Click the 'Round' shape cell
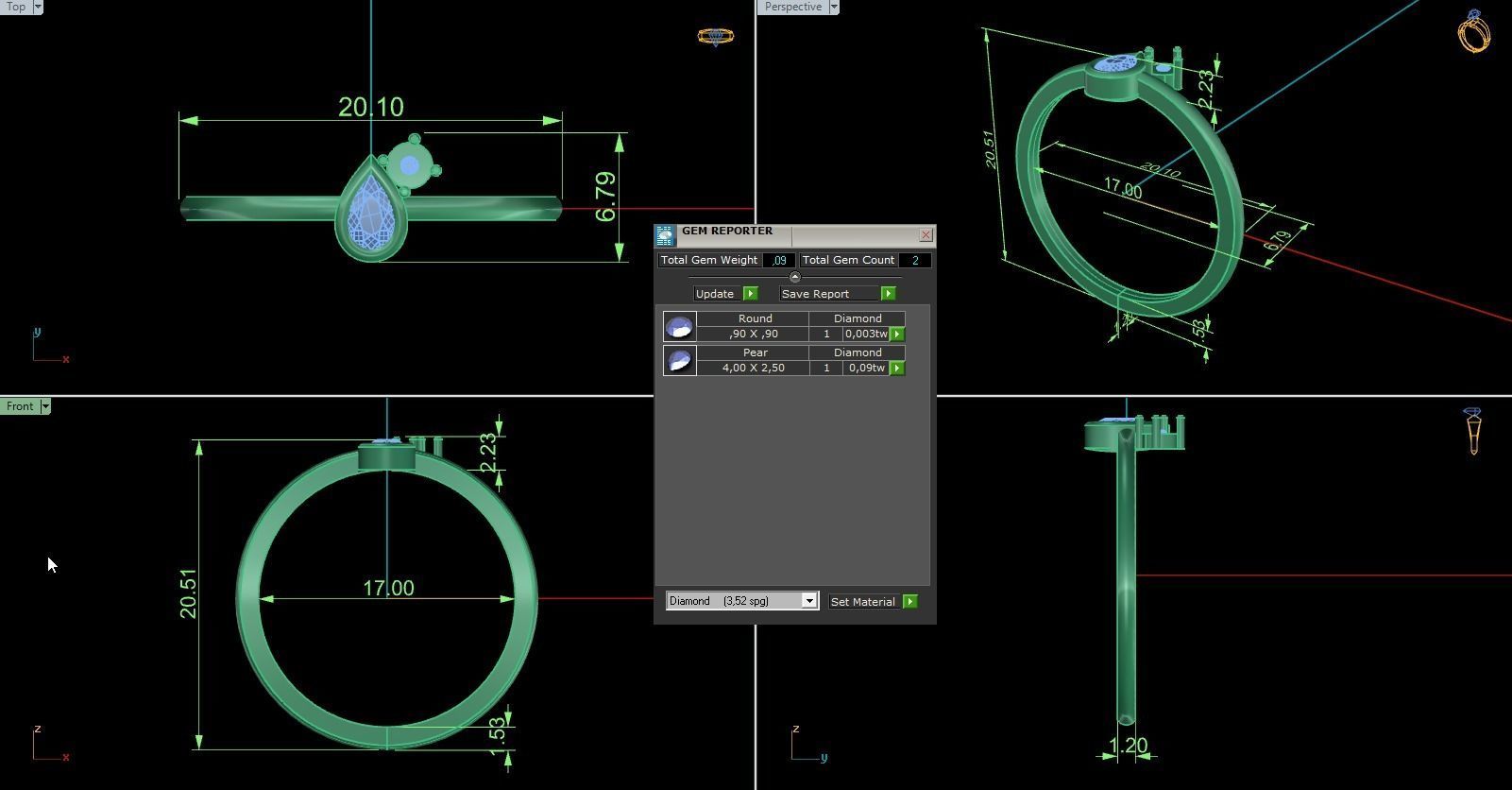This screenshot has width=1512, height=790. tap(755, 318)
